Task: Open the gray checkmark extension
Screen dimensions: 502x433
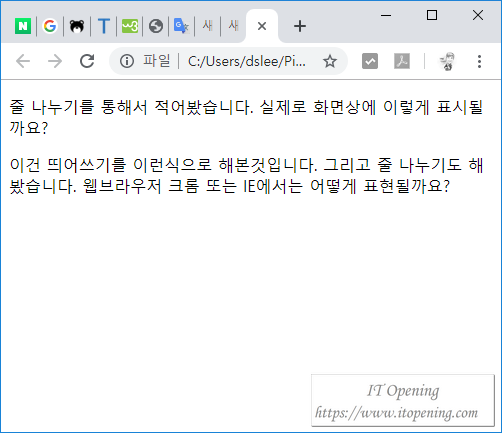Action: pos(370,61)
